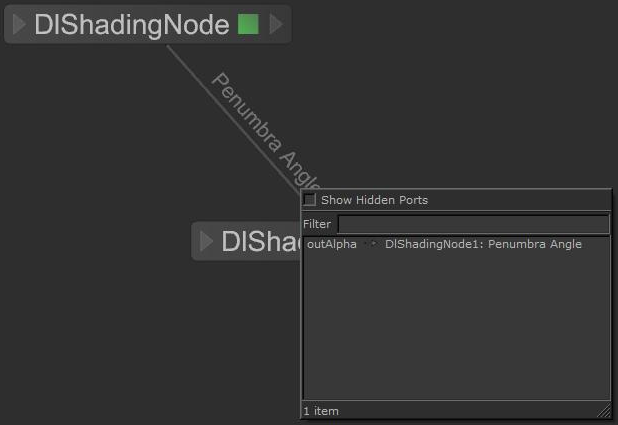Click the input port triangle on top DlShadingNode

[19, 25]
